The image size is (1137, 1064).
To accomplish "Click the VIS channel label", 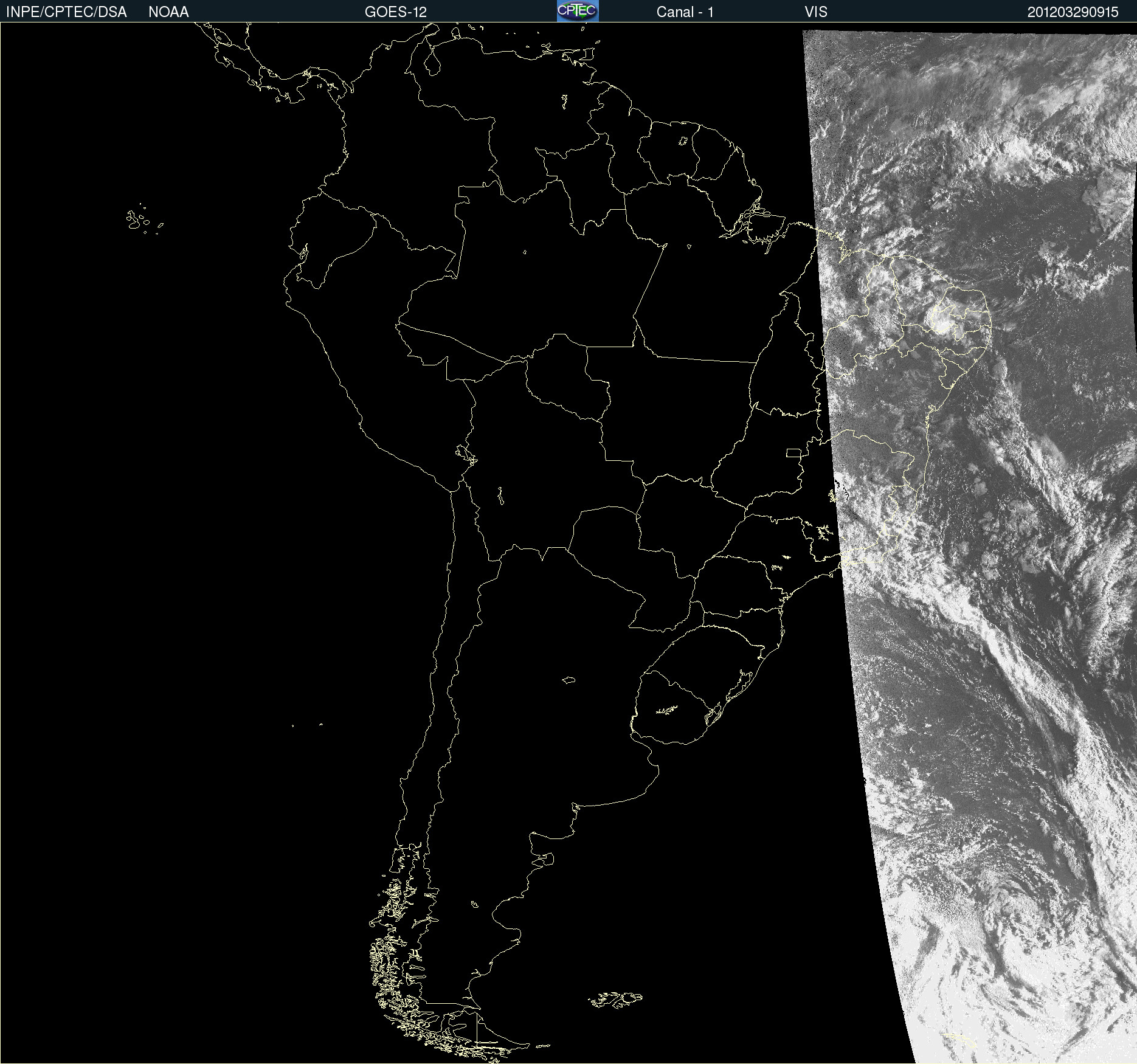I will click(x=816, y=12).
